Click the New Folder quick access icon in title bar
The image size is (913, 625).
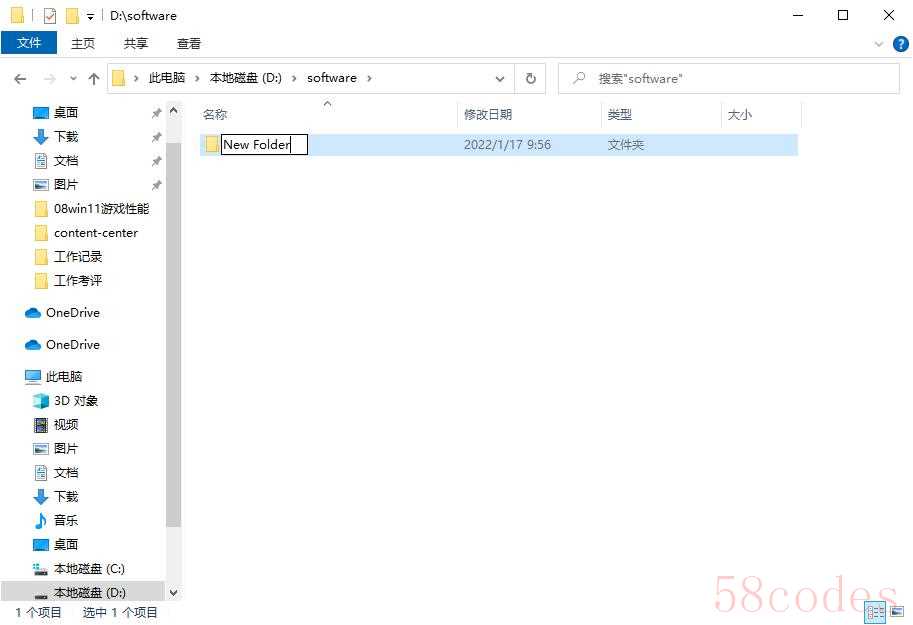(x=72, y=16)
